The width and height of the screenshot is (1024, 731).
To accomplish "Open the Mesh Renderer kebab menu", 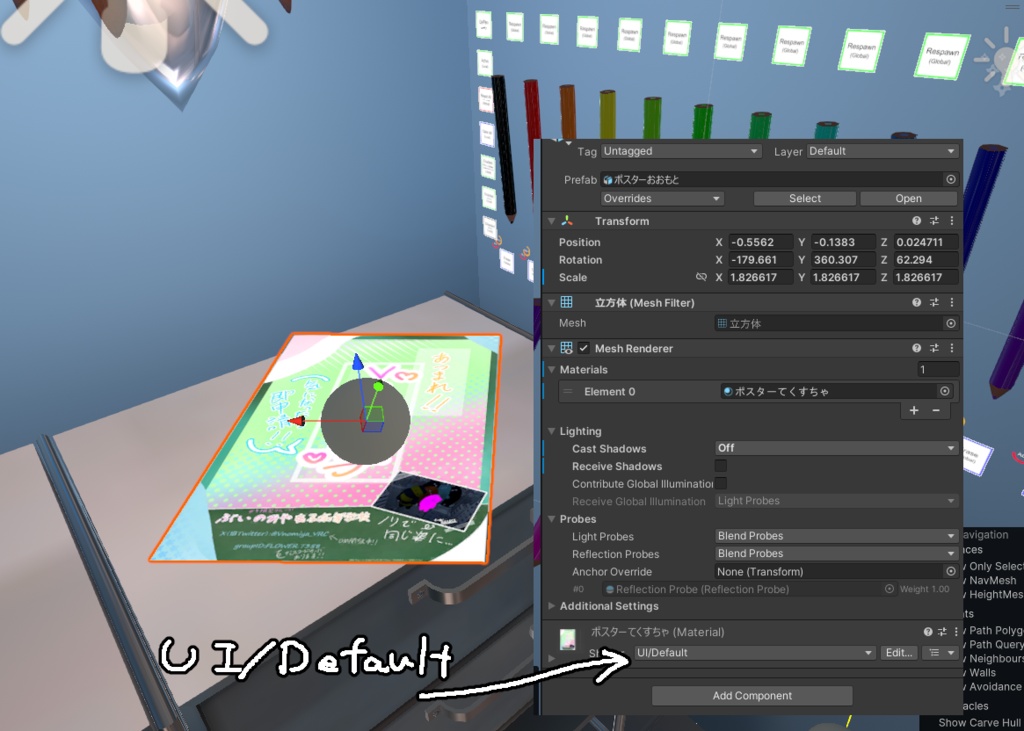I will [x=952, y=348].
